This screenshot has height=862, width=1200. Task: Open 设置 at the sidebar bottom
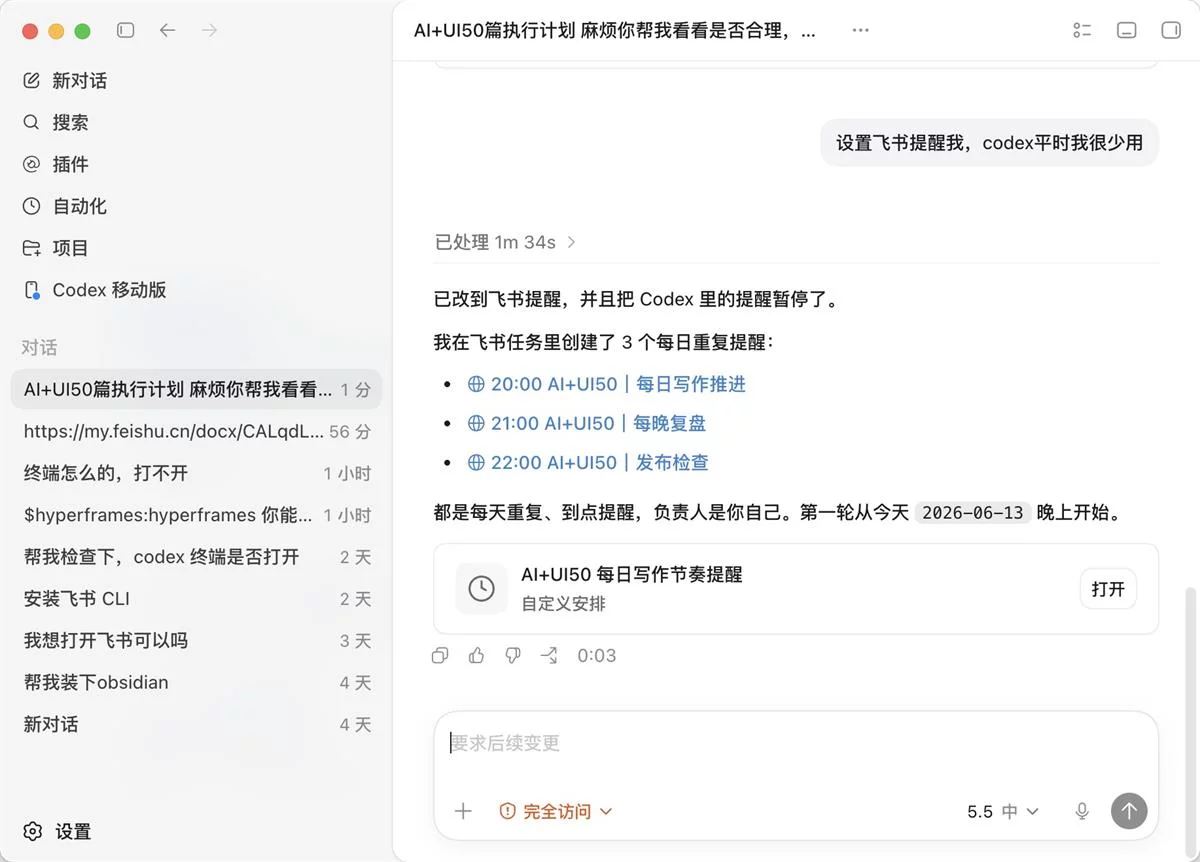pos(196,832)
